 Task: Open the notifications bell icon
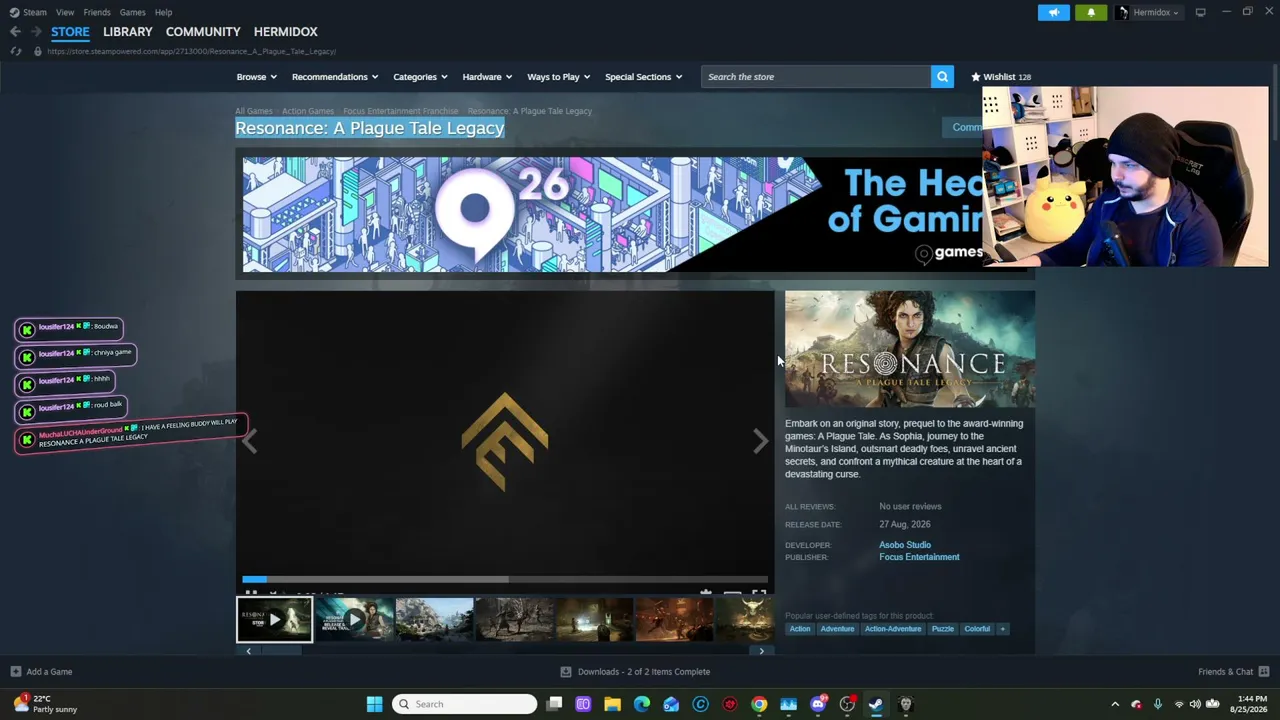click(1091, 12)
